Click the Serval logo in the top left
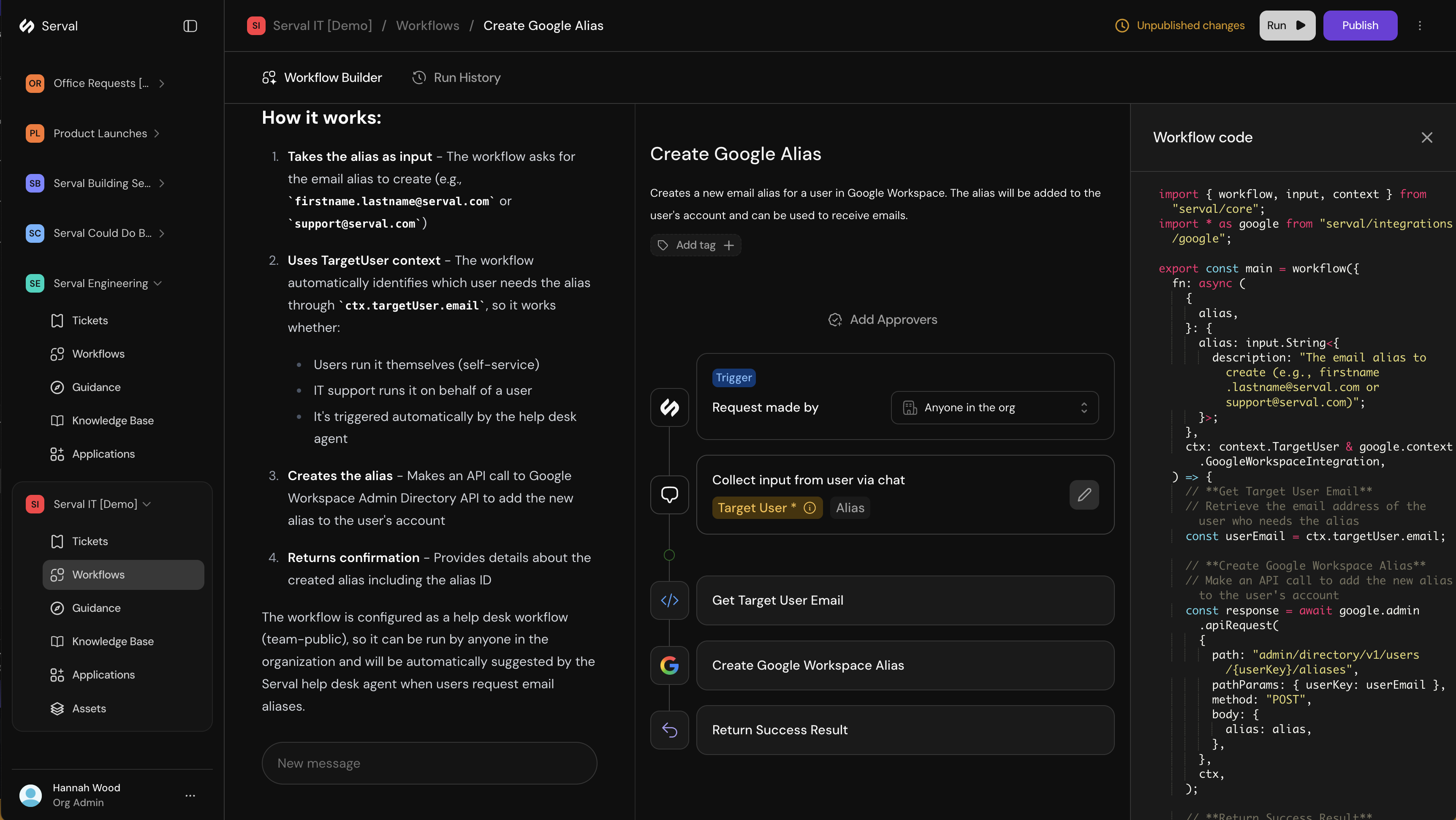The image size is (1456, 820). tap(27, 25)
